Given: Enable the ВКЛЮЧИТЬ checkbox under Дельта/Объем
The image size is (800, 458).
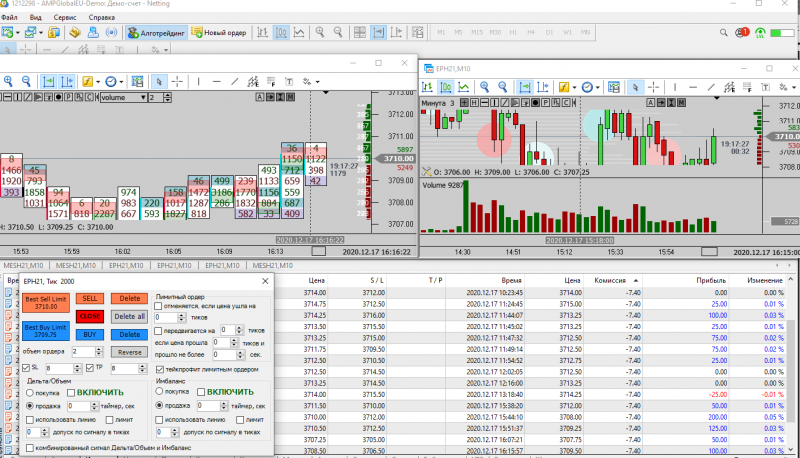Looking at the screenshot, I should (70, 393).
